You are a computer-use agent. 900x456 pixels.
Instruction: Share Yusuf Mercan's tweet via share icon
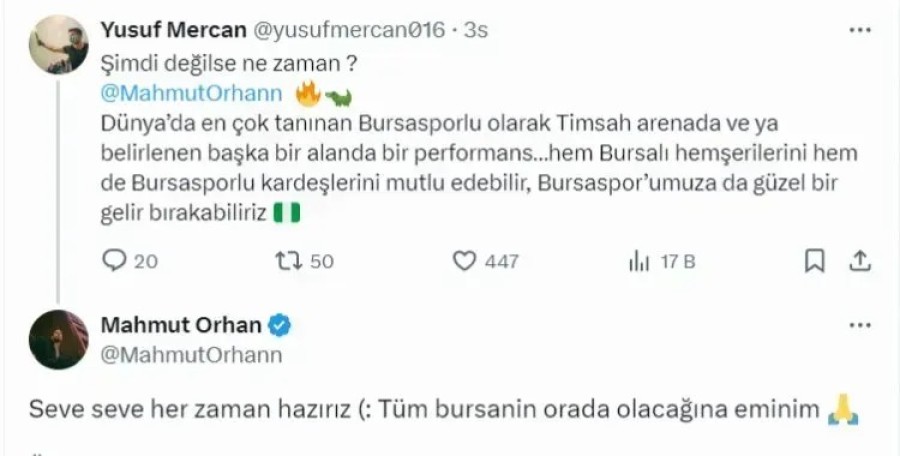click(859, 261)
